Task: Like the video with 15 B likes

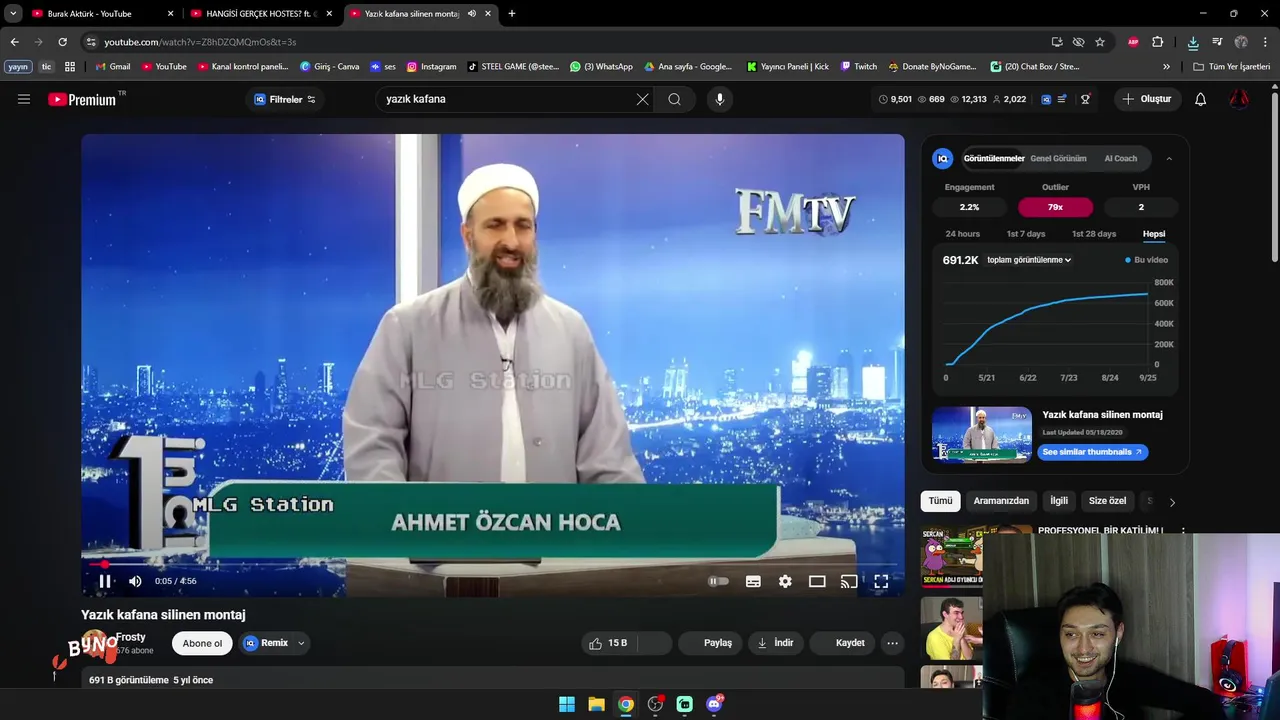Action: point(609,643)
